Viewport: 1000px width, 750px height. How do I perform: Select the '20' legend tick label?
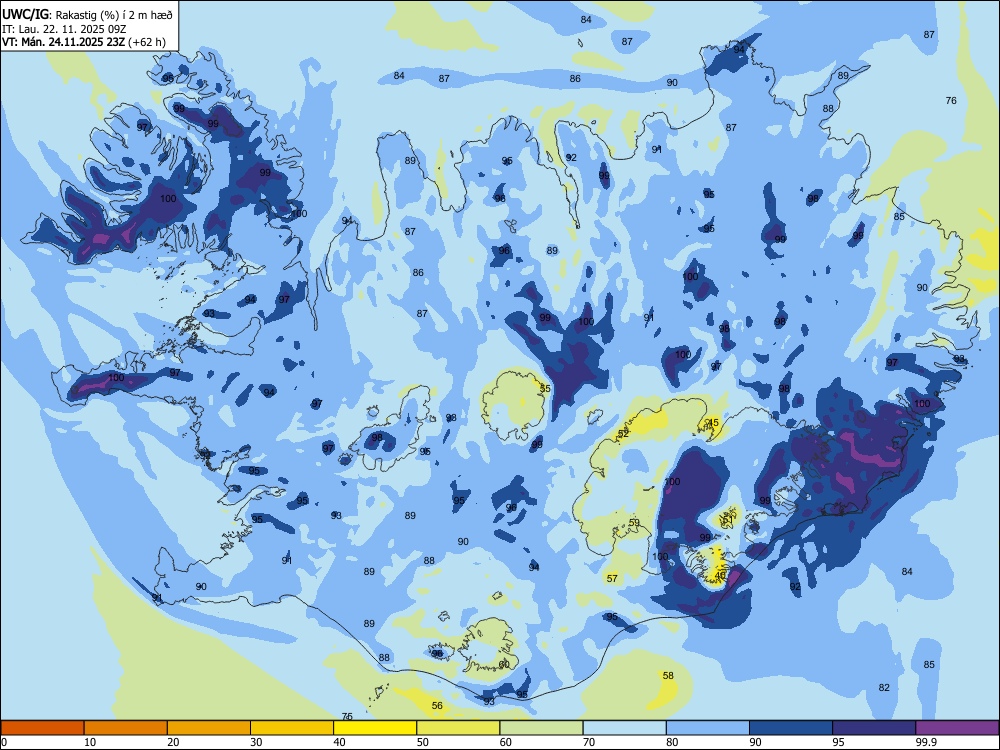click(173, 742)
